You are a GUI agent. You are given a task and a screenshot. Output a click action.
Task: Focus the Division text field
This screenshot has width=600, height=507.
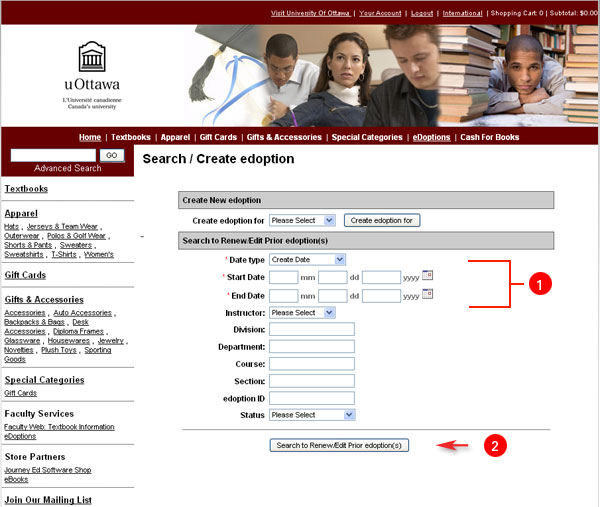(x=311, y=329)
